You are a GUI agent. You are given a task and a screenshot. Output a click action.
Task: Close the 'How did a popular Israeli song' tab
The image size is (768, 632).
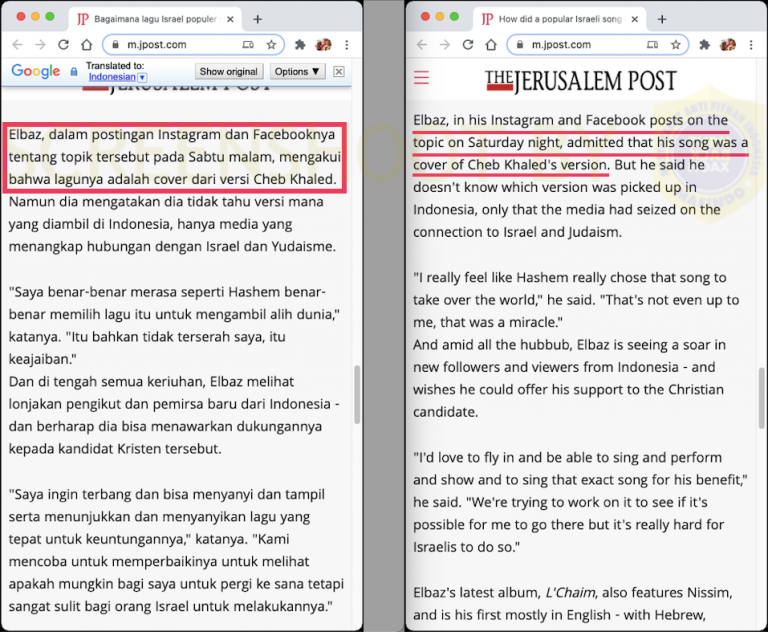[635, 19]
